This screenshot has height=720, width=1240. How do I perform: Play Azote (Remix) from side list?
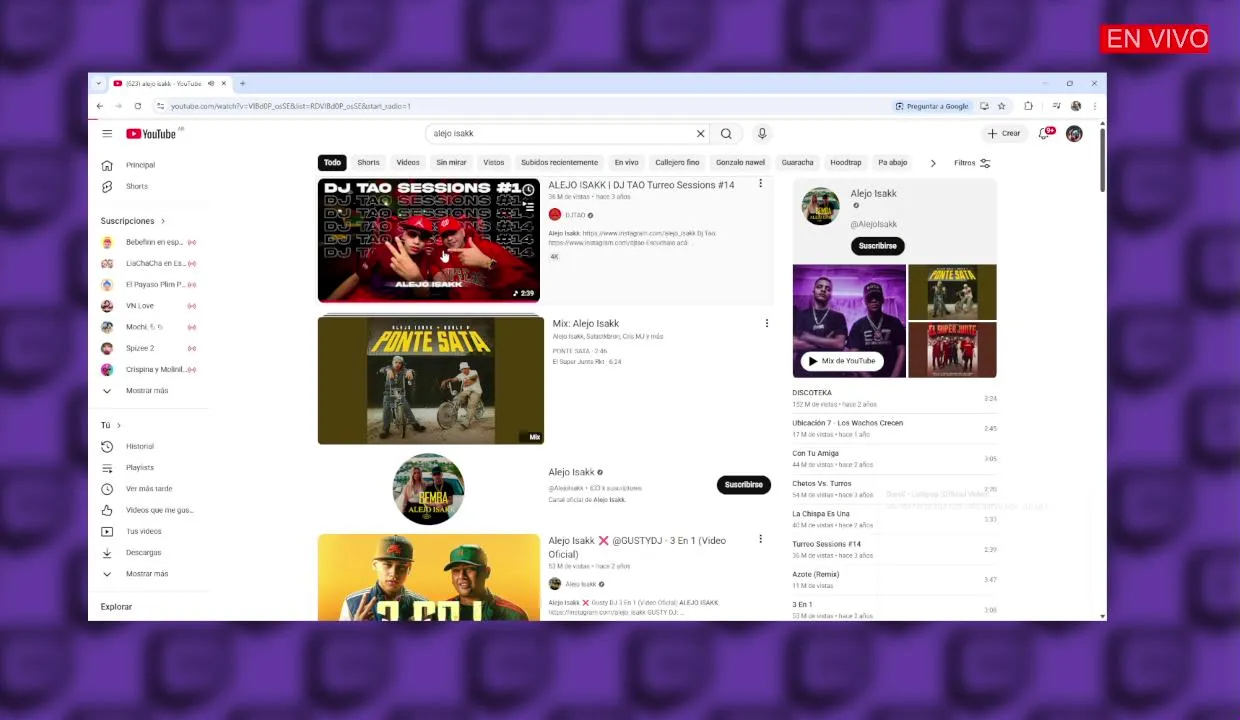point(894,579)
